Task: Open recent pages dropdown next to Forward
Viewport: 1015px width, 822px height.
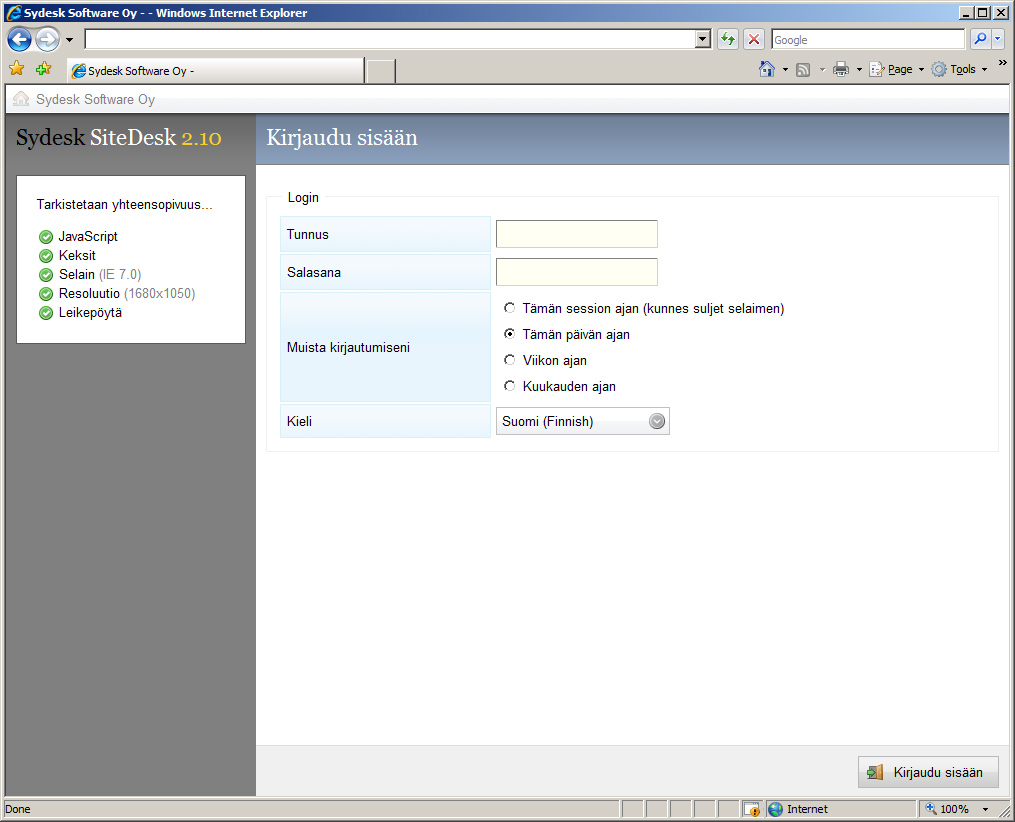Action: (x=69, y=40)
